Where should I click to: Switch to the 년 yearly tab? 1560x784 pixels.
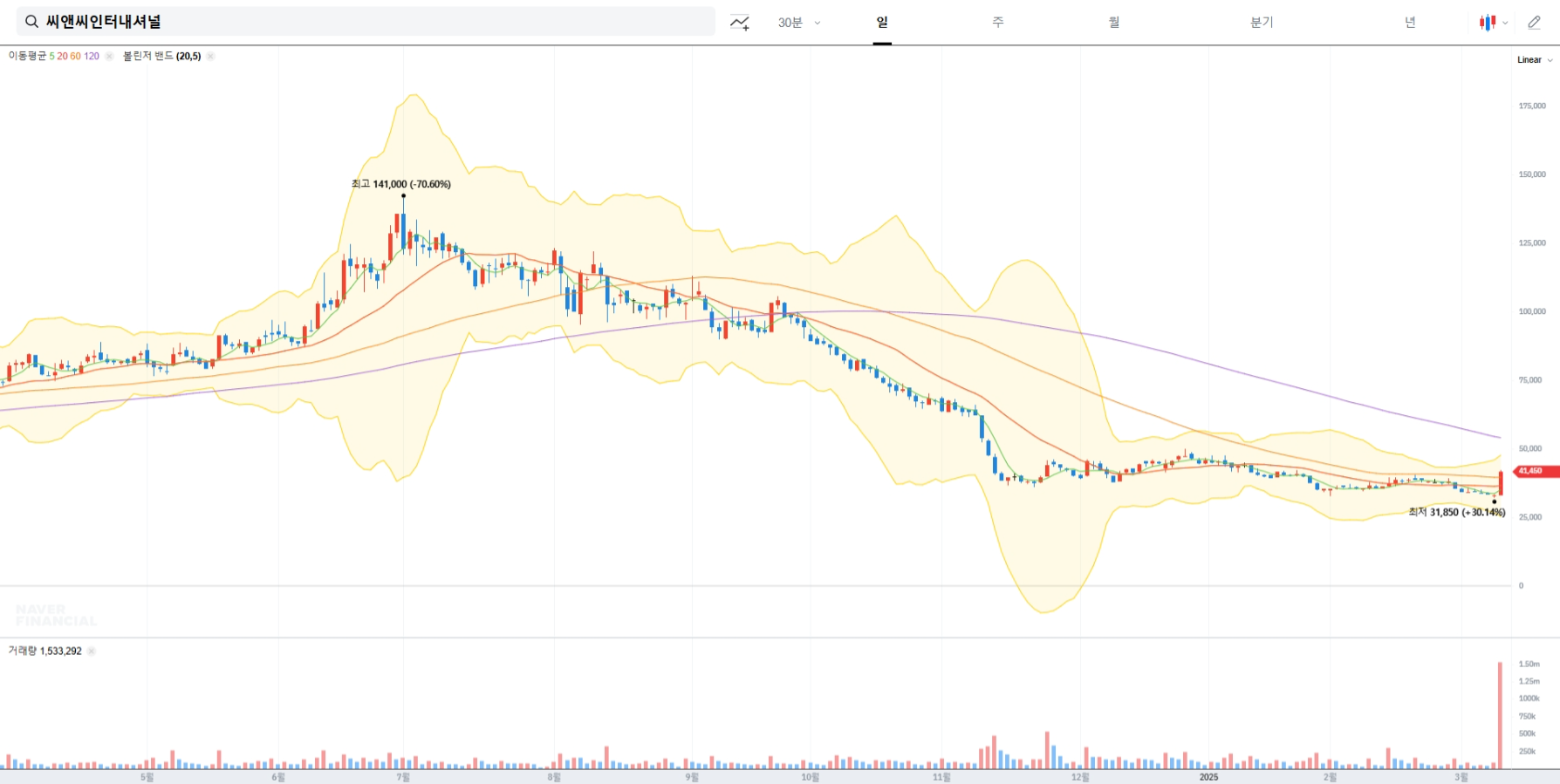(x=1410, y=23)
